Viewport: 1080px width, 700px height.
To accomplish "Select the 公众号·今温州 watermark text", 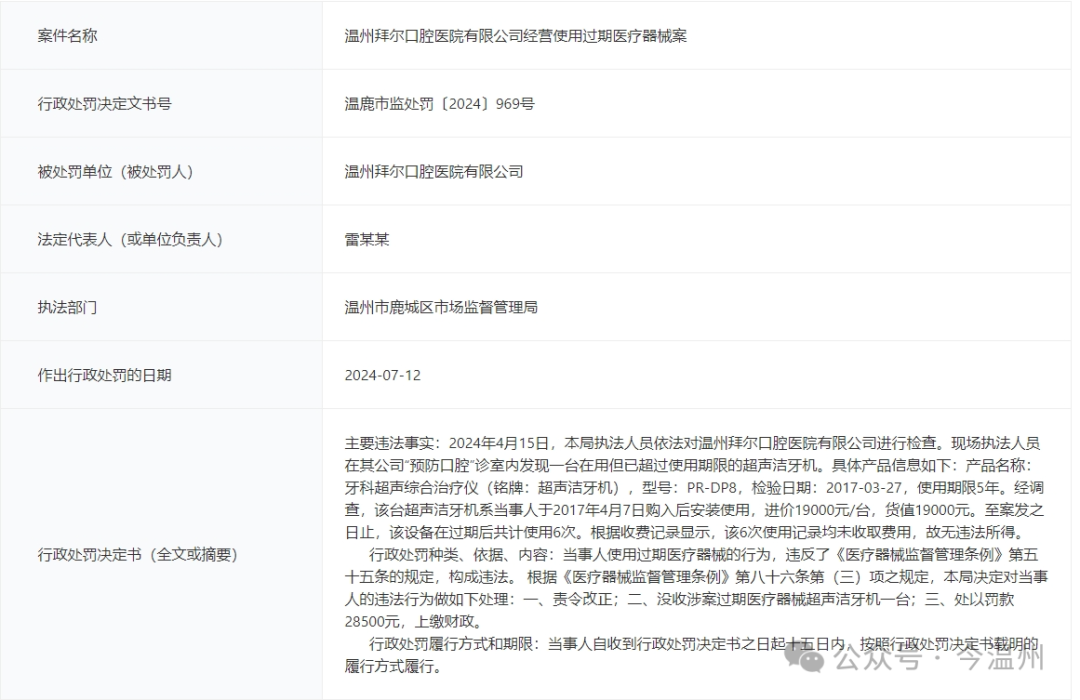I will tap(945, 660).
